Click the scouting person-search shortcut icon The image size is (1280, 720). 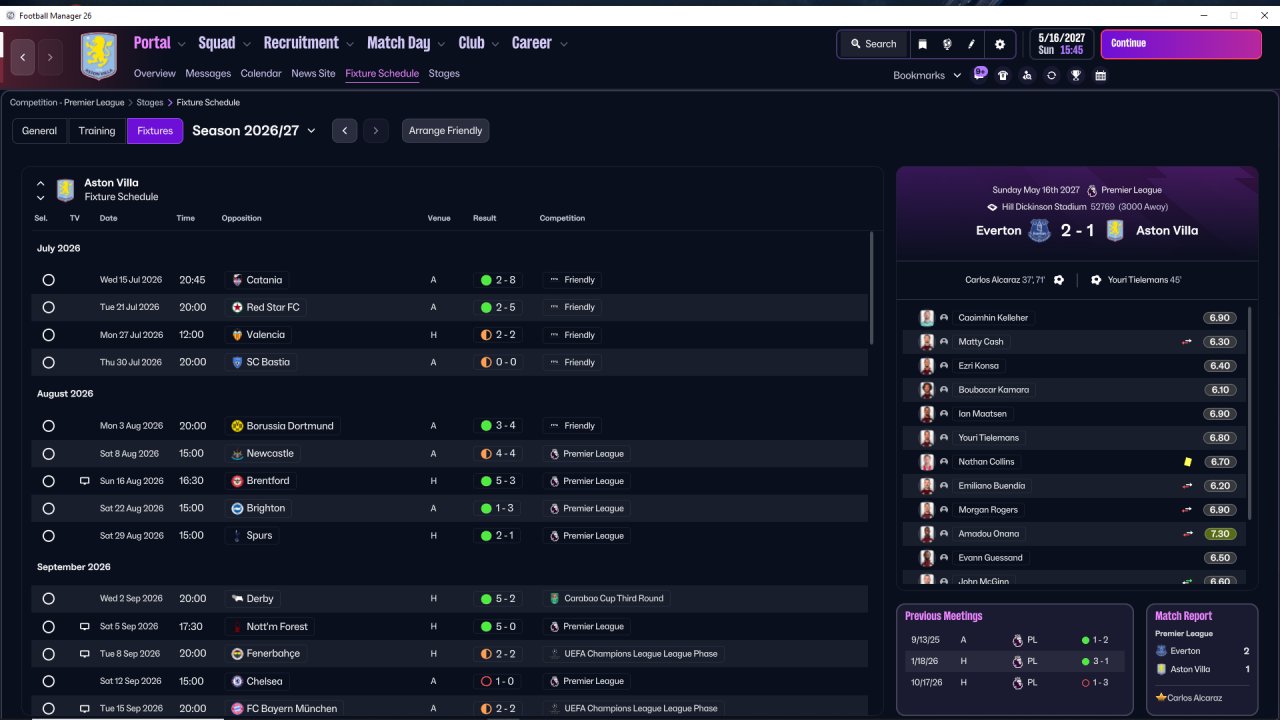1027,75
